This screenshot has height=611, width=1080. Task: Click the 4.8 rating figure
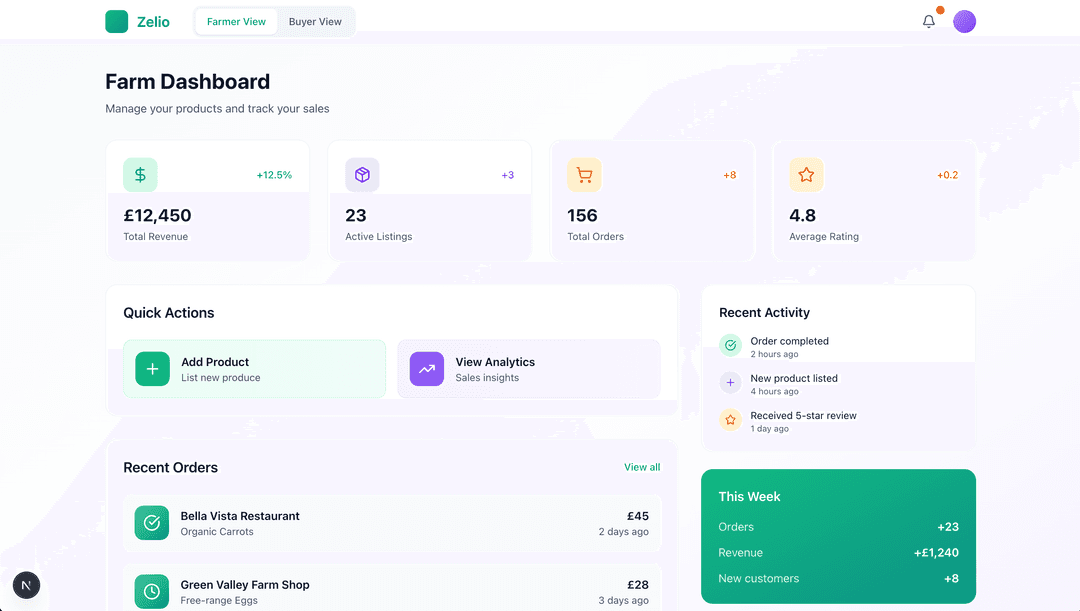pos(802,216)
